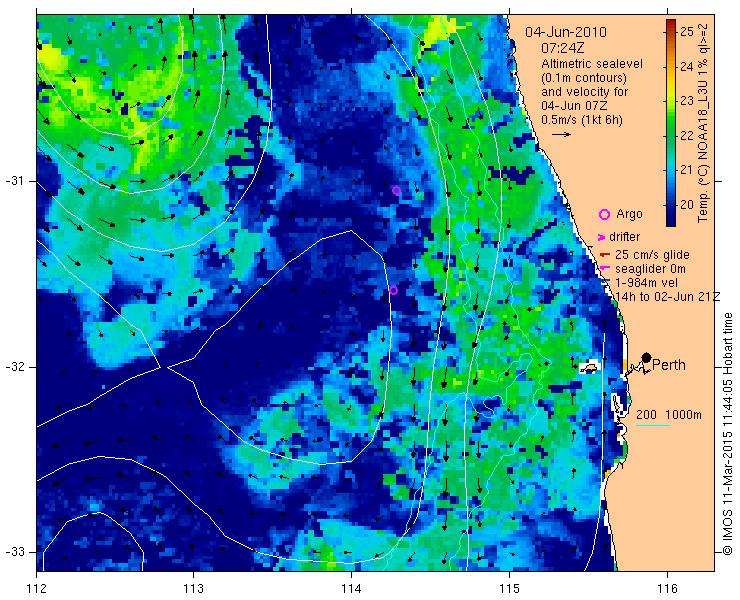
Task: Click the IMOS copyright timestamp text
Action: [727, 434]
